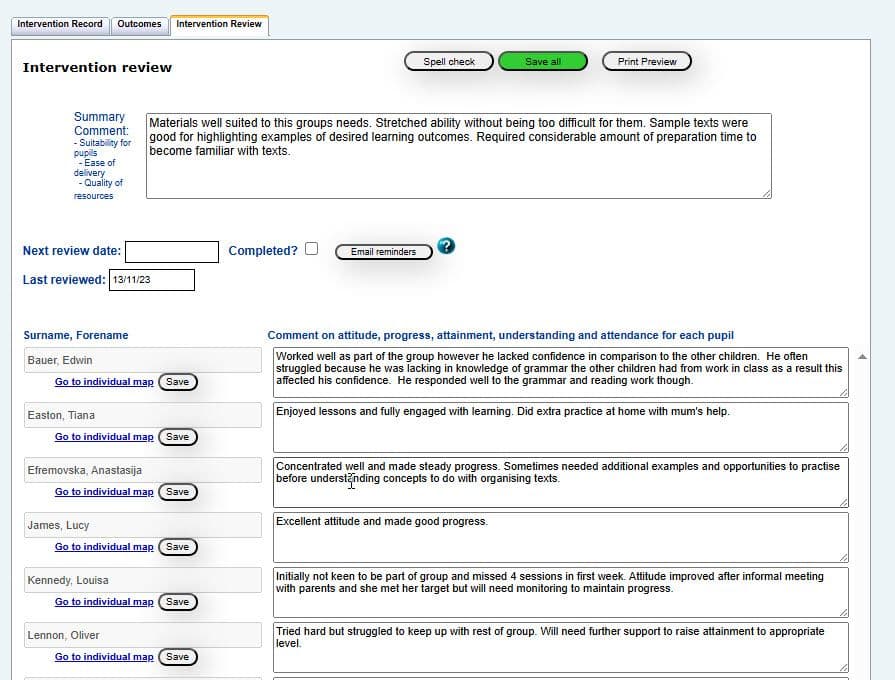The height and width of the screenshot is (680, 895).
Task: Save Kennedy, Louisa's comment
Action: coord(178,601)
